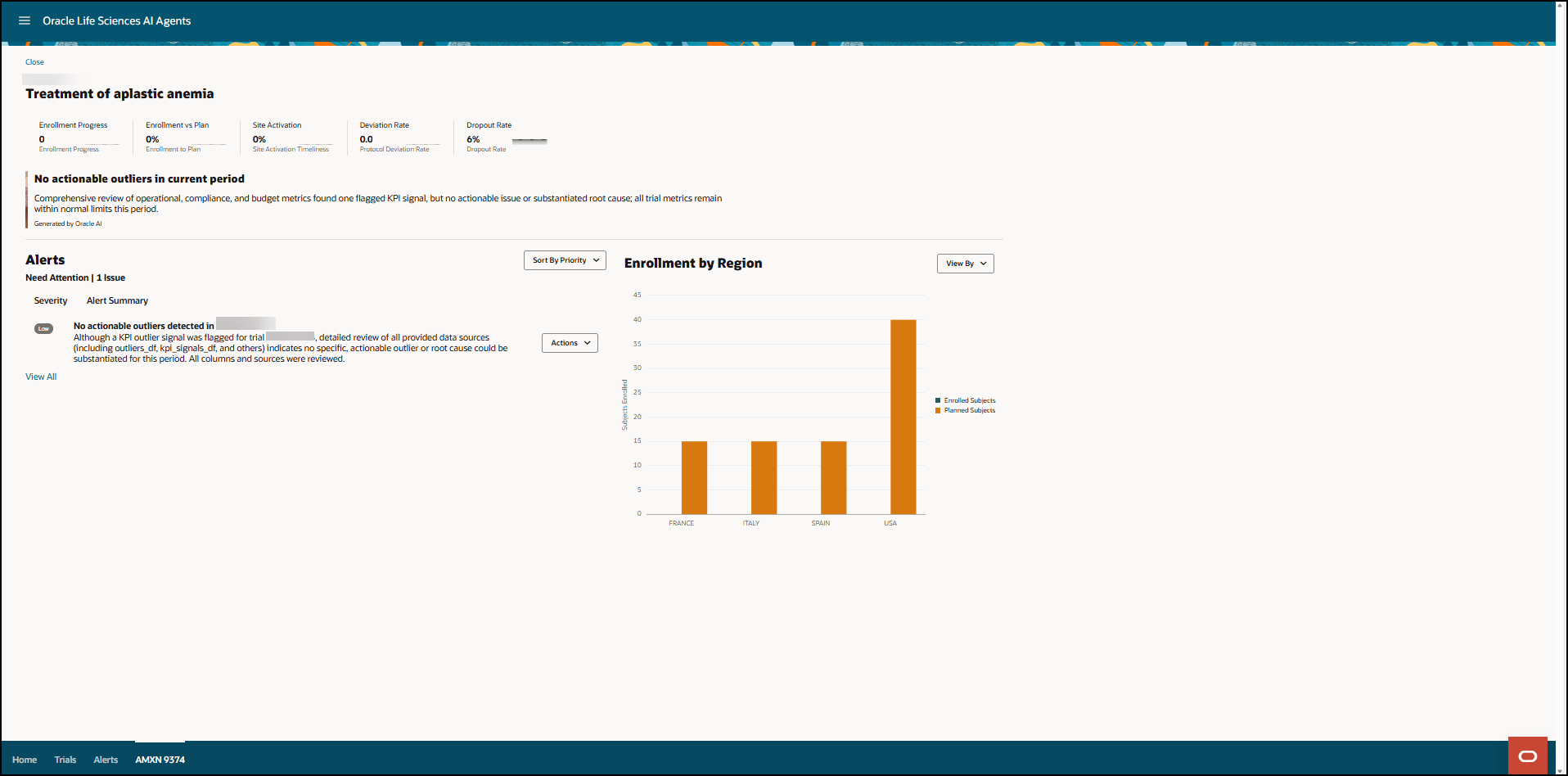Click the 'Enrollment by Region' heading

693,264
